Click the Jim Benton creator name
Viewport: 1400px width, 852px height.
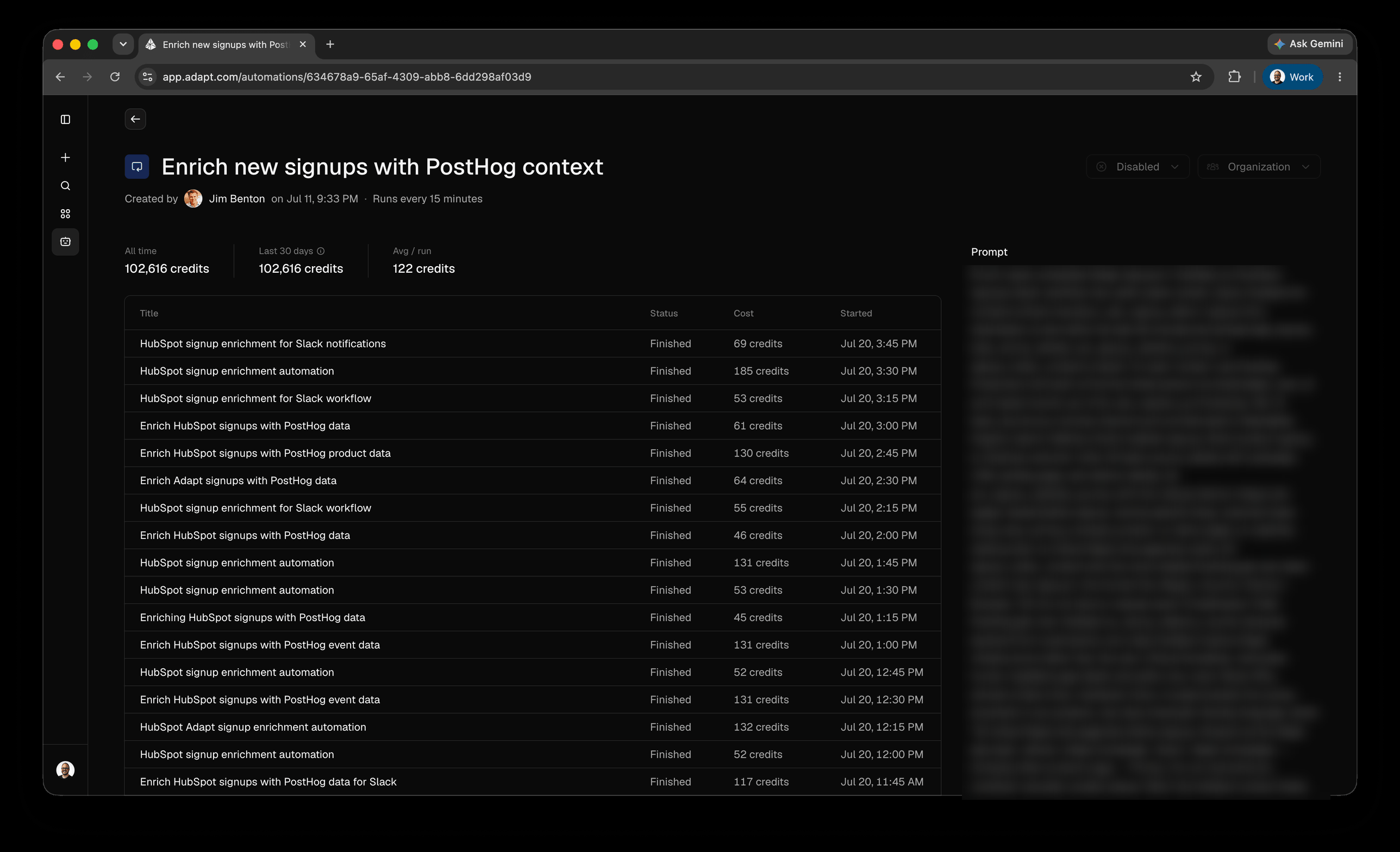237,199
